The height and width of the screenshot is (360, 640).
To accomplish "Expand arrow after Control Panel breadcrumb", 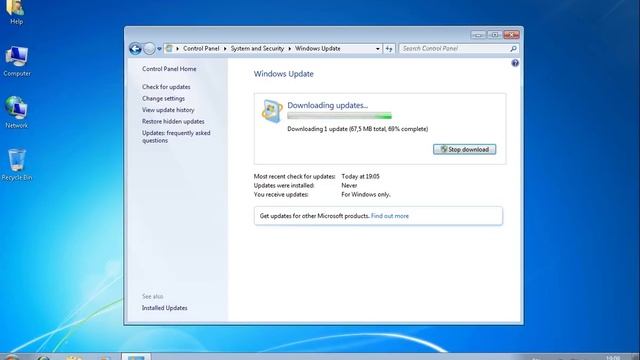I will (x=225, y=49).
